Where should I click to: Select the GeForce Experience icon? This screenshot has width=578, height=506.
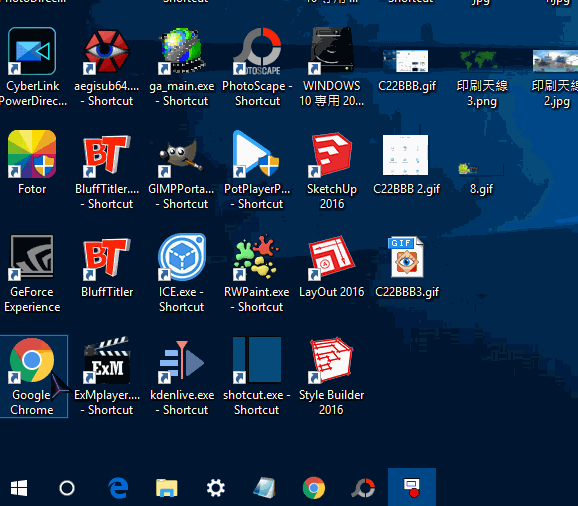[32, 257]
